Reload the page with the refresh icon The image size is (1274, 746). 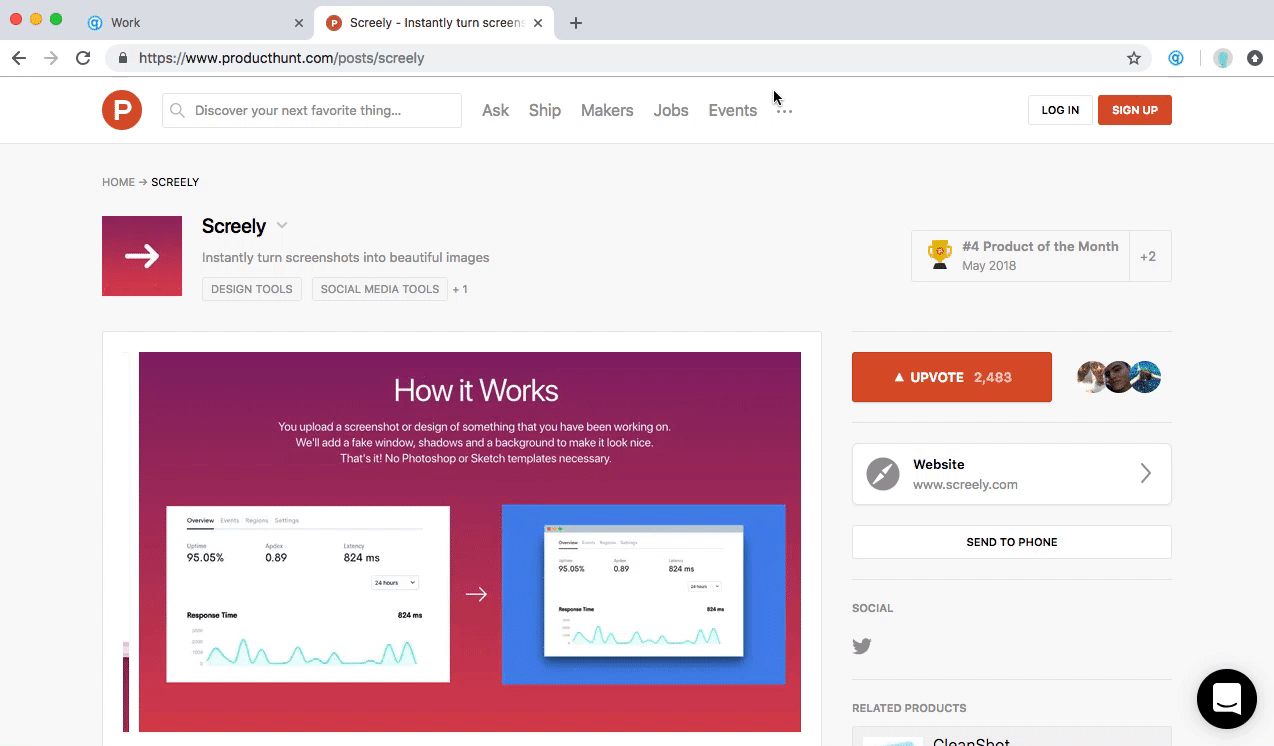pos(83,58)
